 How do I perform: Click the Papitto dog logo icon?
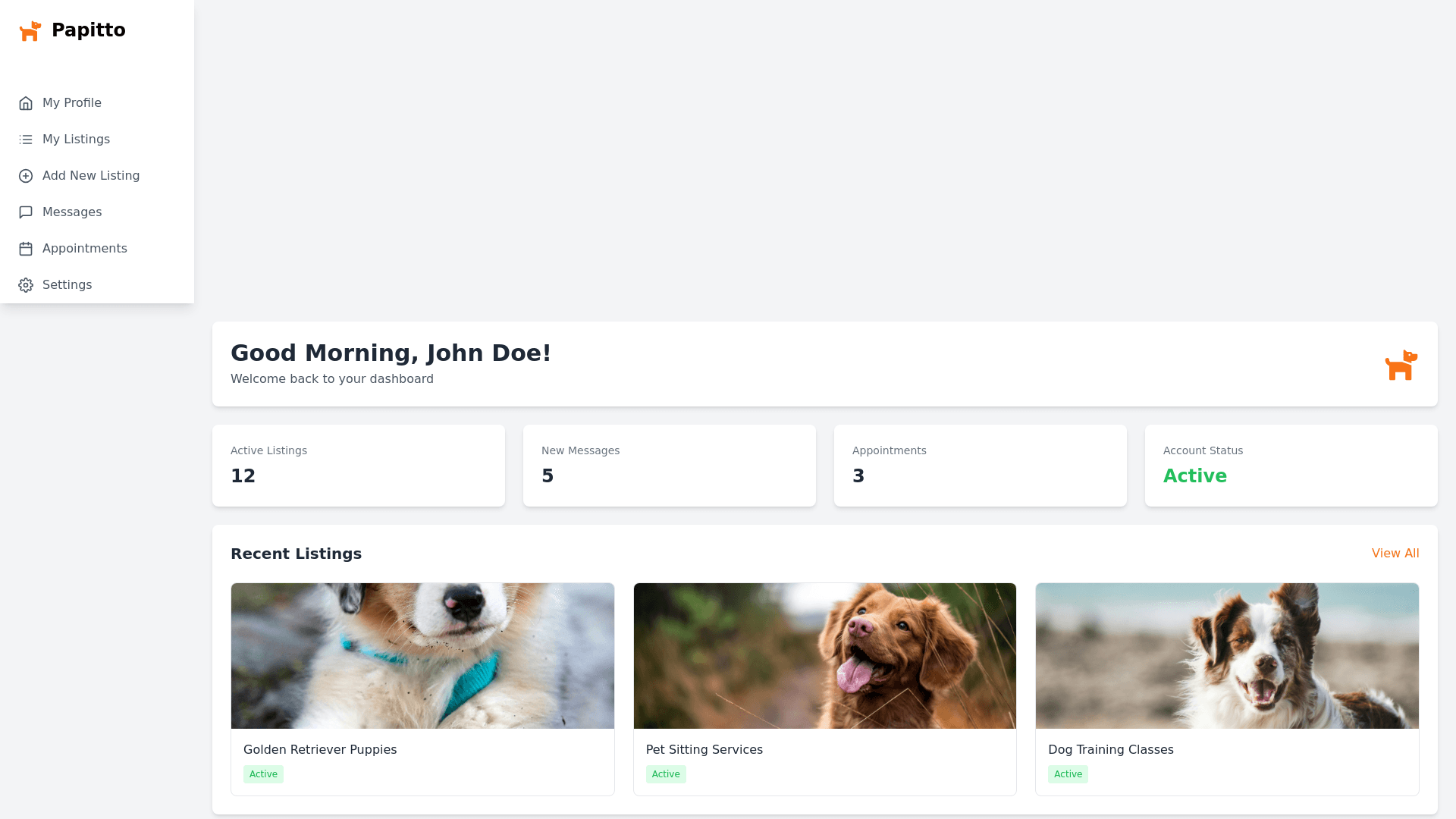click(x=30, y=31)
